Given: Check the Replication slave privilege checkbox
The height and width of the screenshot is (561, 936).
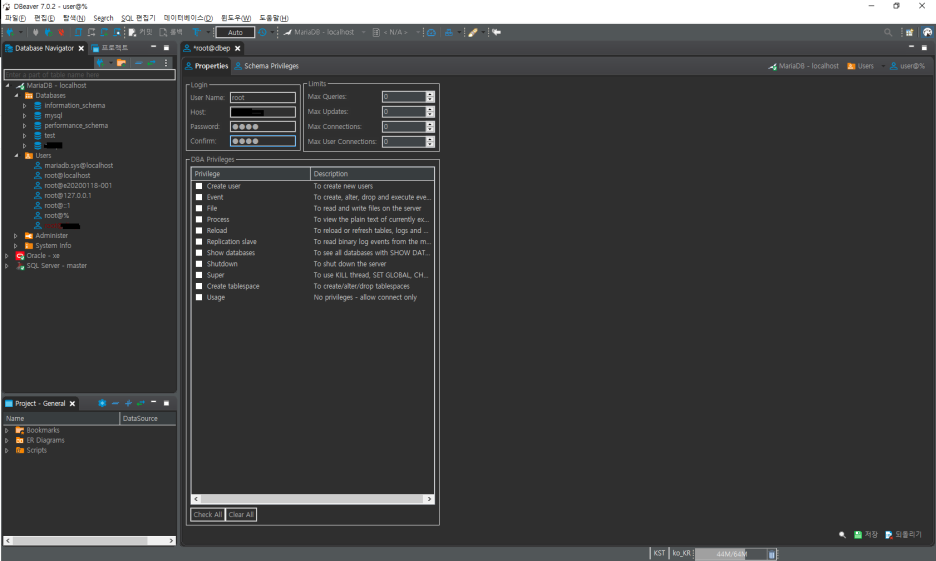Looking at the screenshot, I should coord(199,242).
